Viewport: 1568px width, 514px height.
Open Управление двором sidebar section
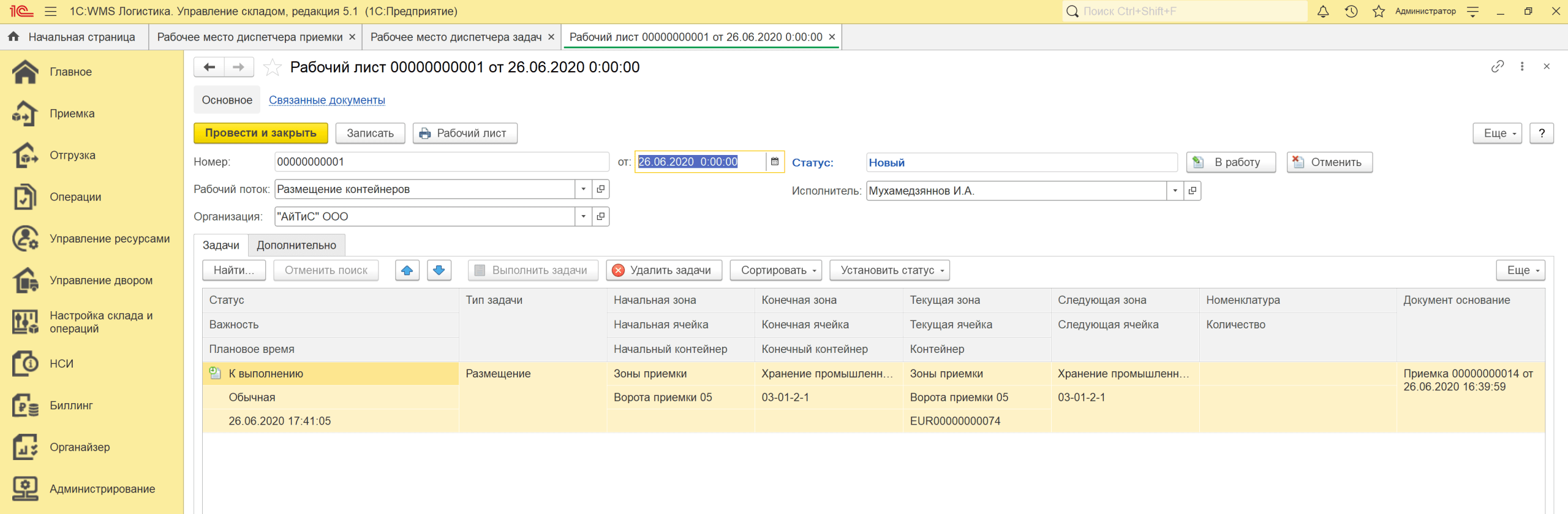(x=101, y=280)
